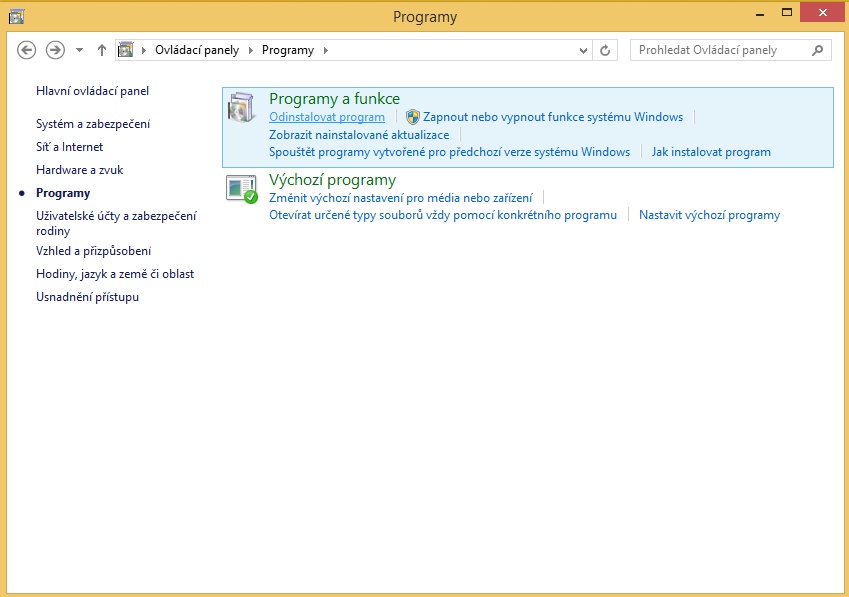Click the Prohledat Ovládací panely search field
849x597 pixels.
coord(720,50)
